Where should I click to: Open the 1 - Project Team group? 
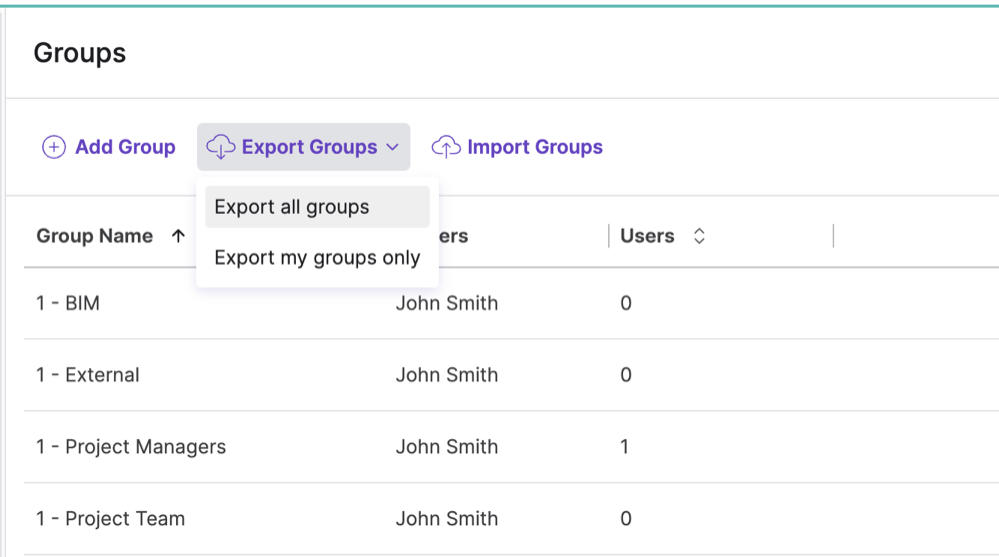tap(111, 519)
